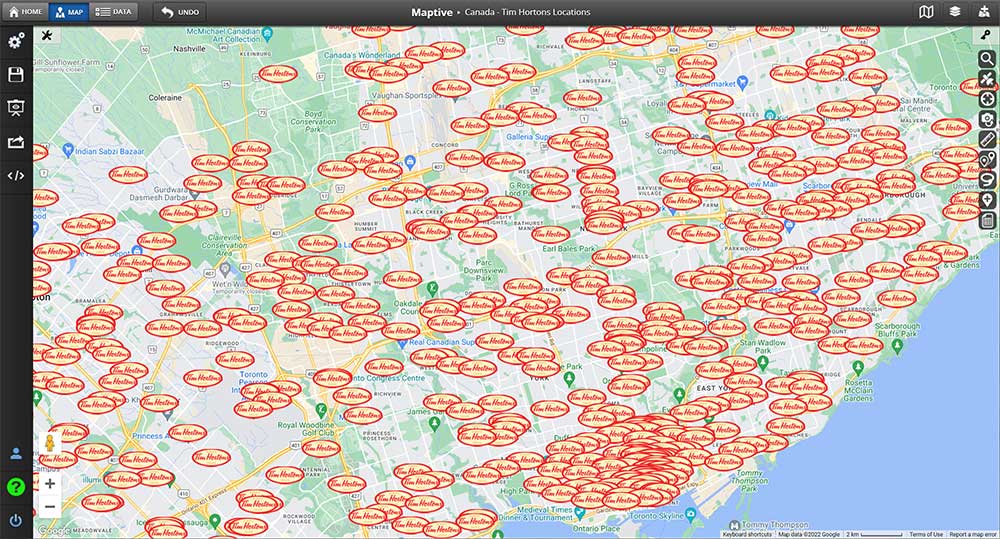Click the Real Canadian Superstore place label
The height and width of the screenshot is (539, 1000).
click(442, 342)
